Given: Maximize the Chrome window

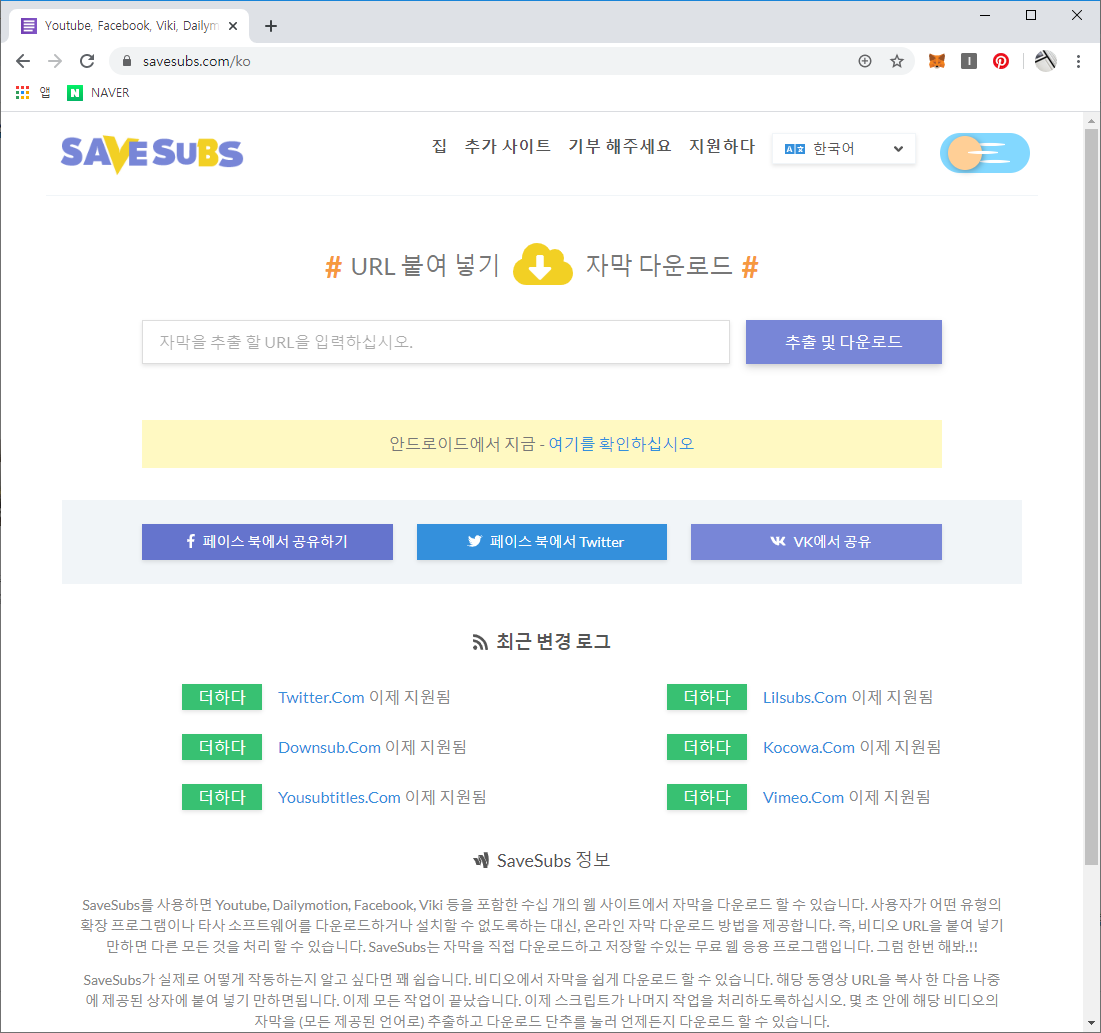Looking at the screenshot, I should click(x=1031, y=15).
